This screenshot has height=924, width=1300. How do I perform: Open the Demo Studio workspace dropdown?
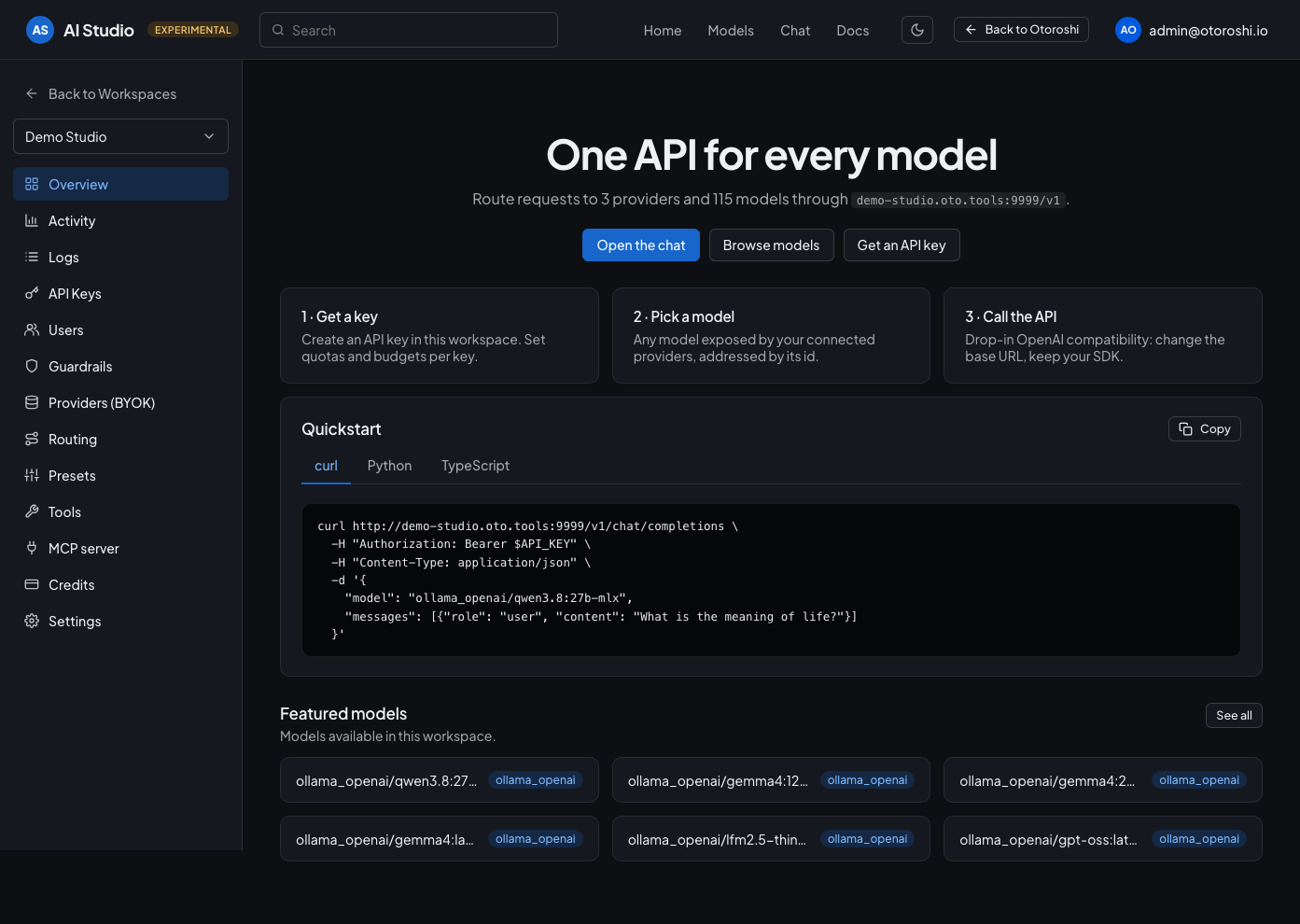tap(120, 136)
